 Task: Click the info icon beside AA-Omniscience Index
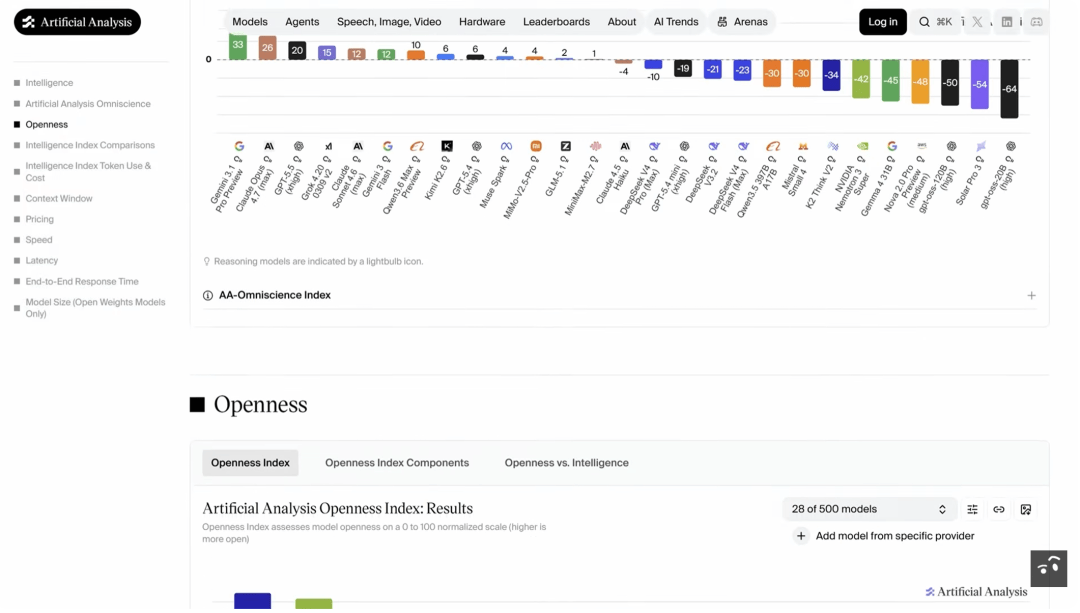click(207, 295)
